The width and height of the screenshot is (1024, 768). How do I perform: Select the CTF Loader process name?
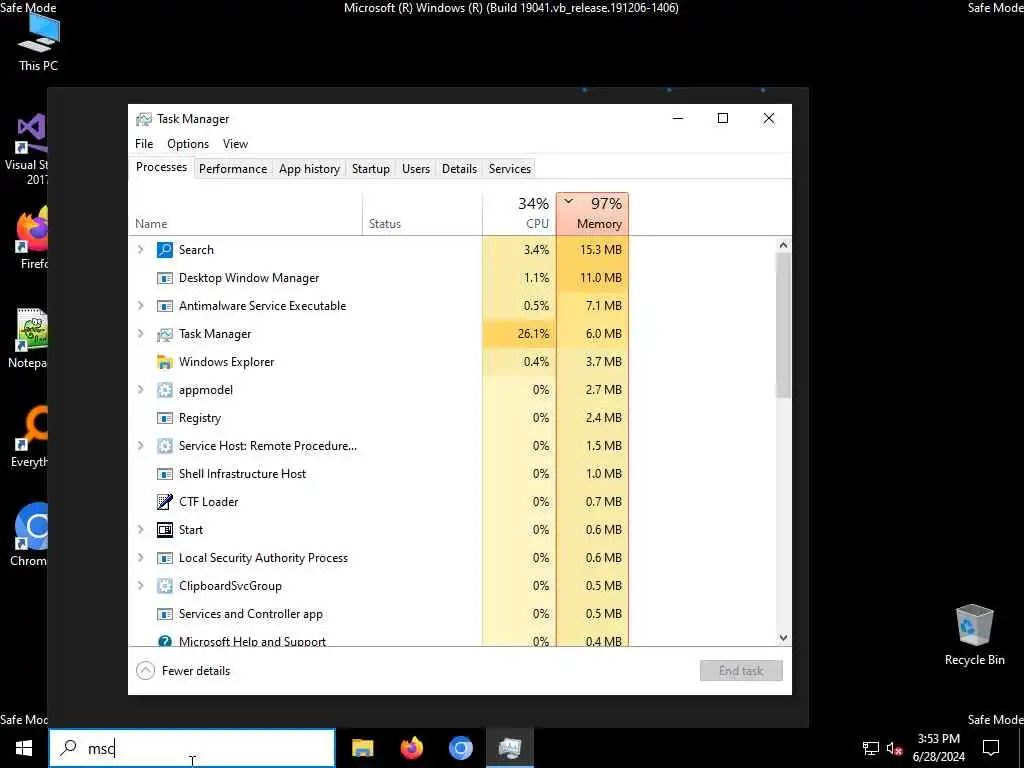click(x=208, y=502)
